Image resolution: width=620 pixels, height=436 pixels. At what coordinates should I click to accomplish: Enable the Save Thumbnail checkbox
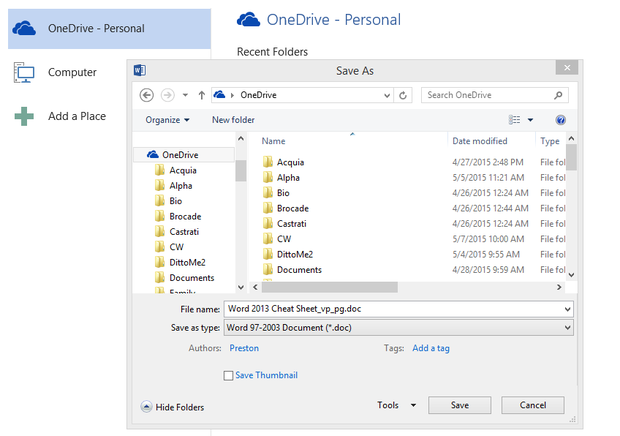(229, 376)
